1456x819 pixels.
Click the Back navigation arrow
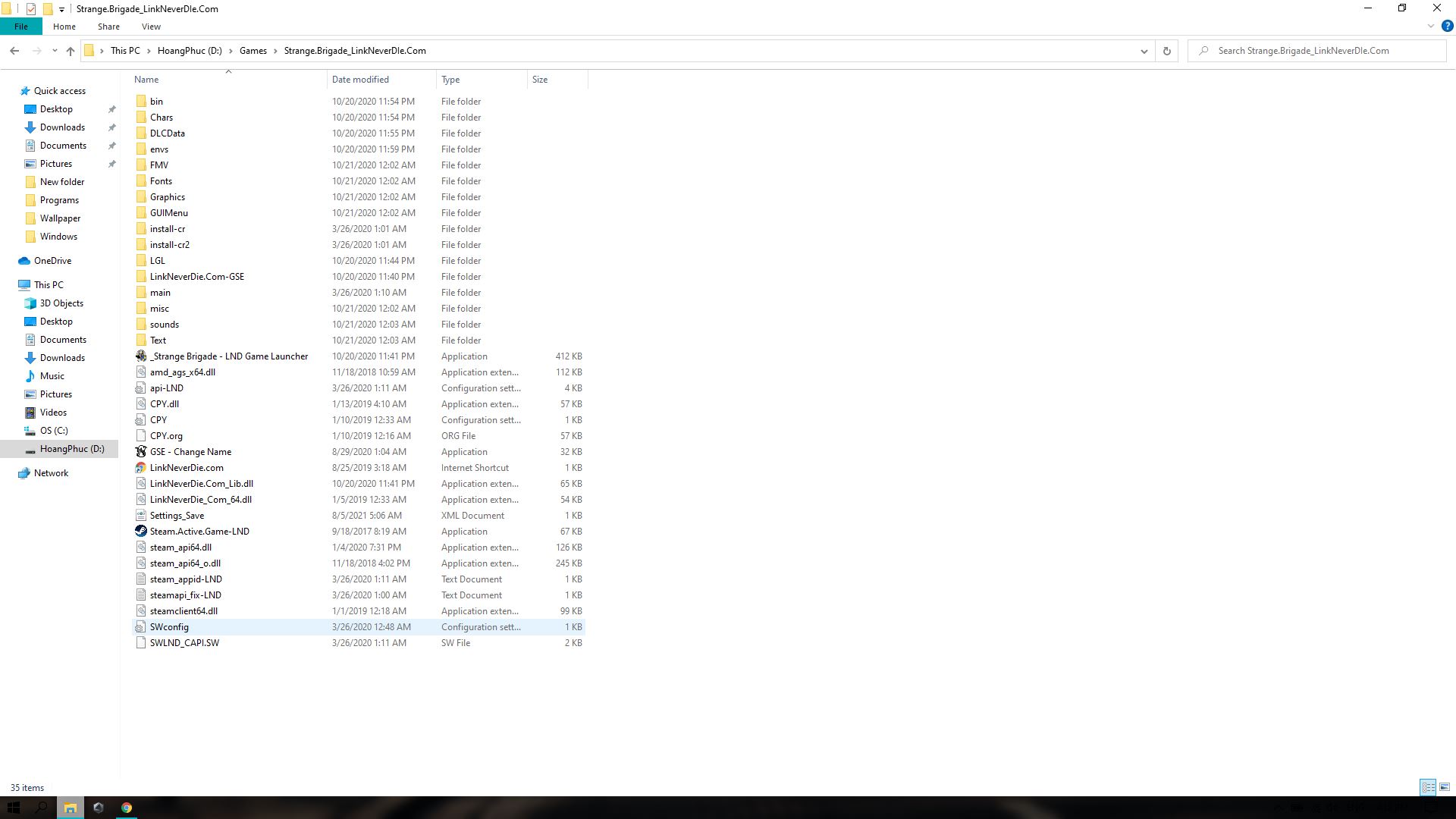coord(14,51)
